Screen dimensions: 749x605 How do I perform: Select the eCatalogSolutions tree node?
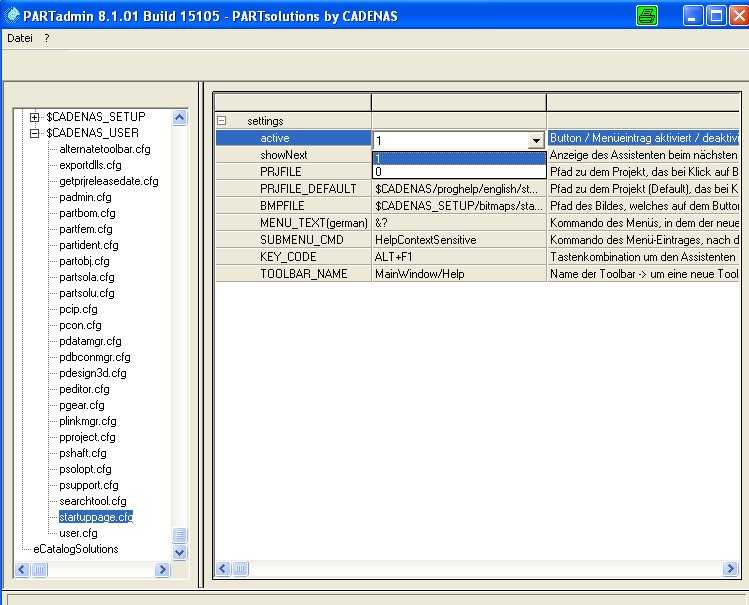tap(75, 549)
